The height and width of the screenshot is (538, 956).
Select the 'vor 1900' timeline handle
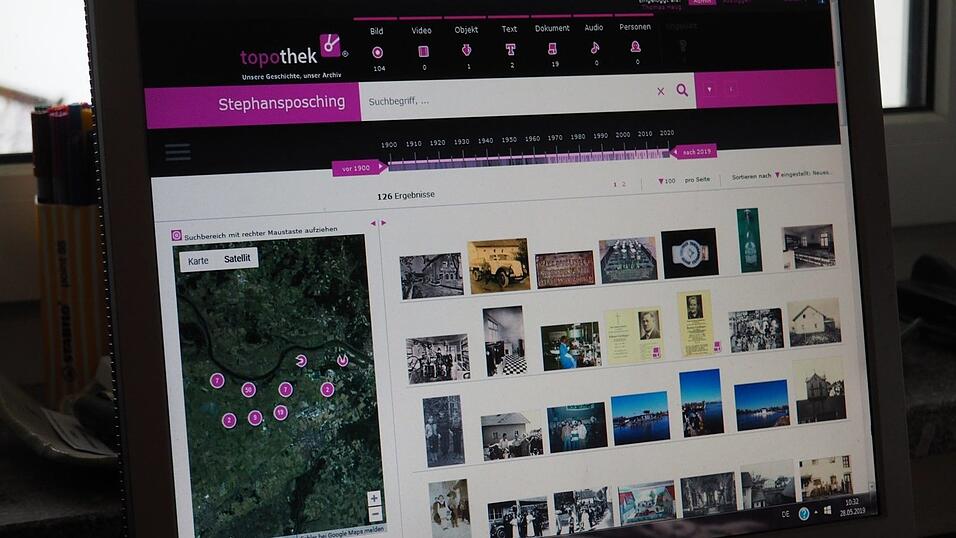(358, 168)
